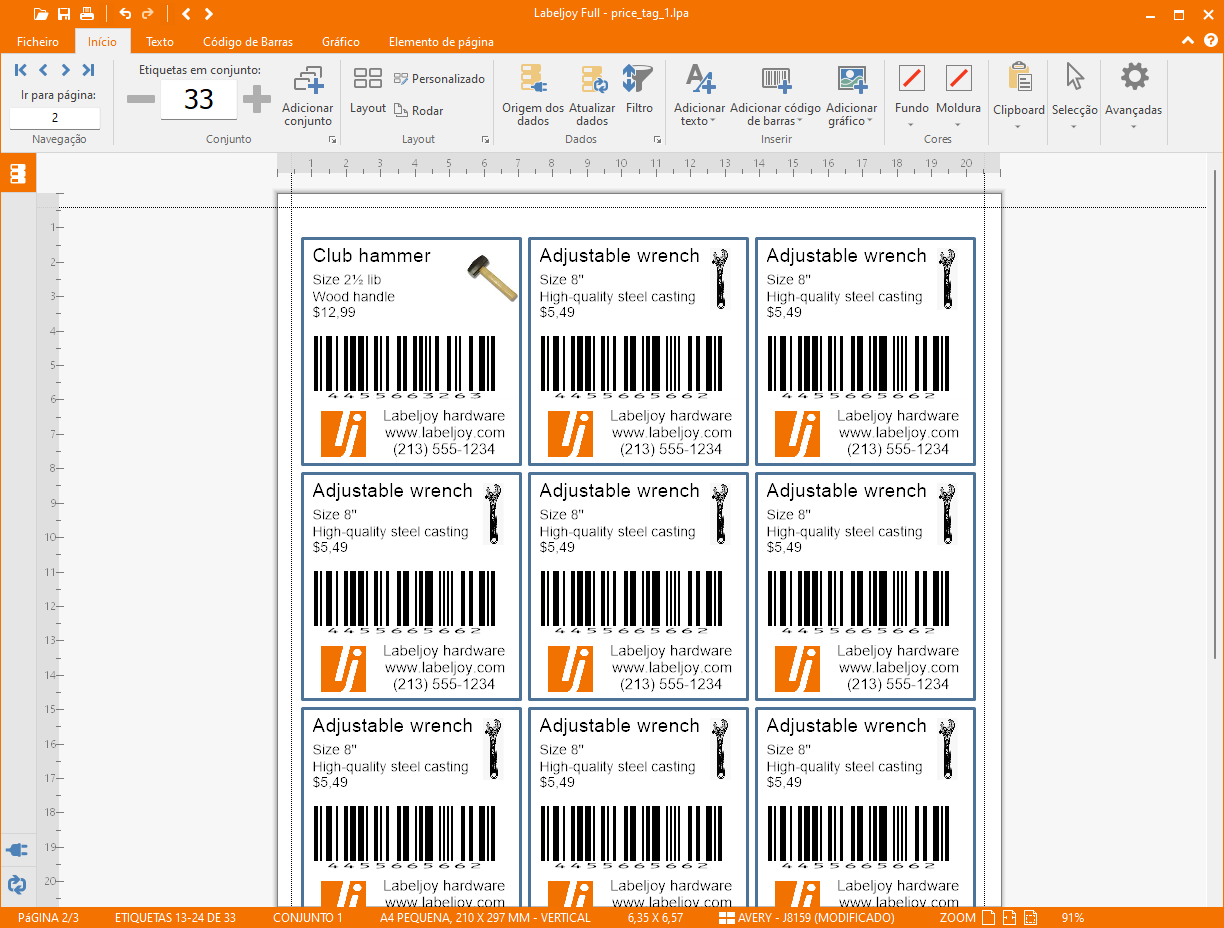Click the Moldura color swatch
The image size is (1224, 928).
click(958, 78)
